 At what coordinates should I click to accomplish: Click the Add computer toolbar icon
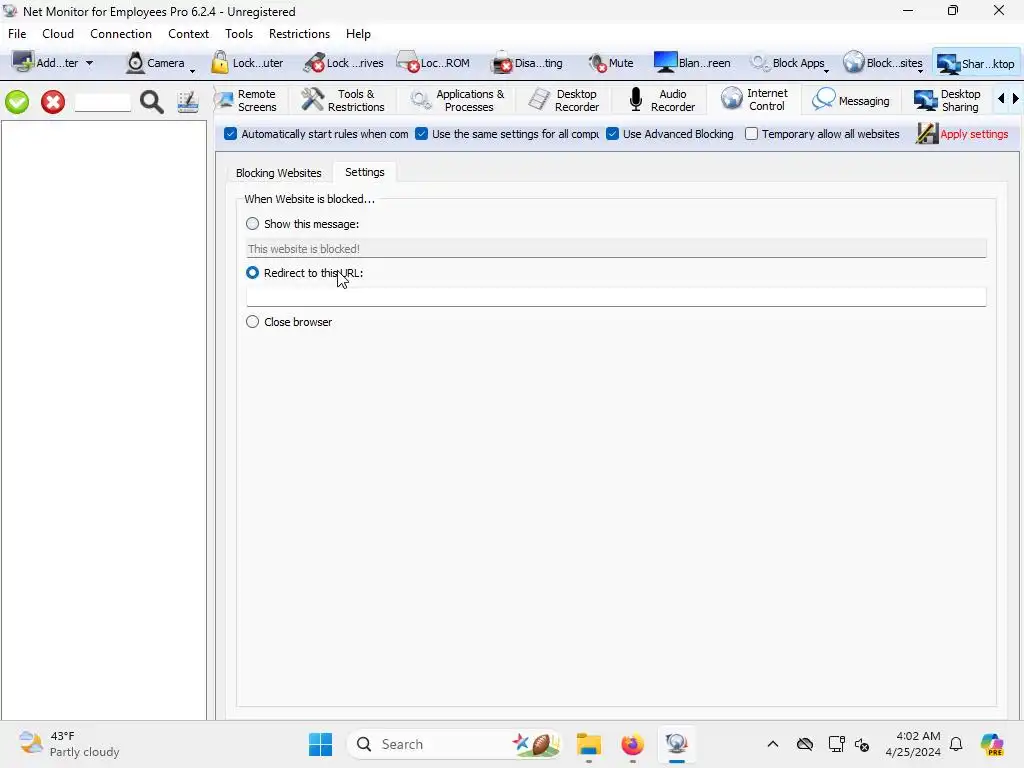(24, 63)
